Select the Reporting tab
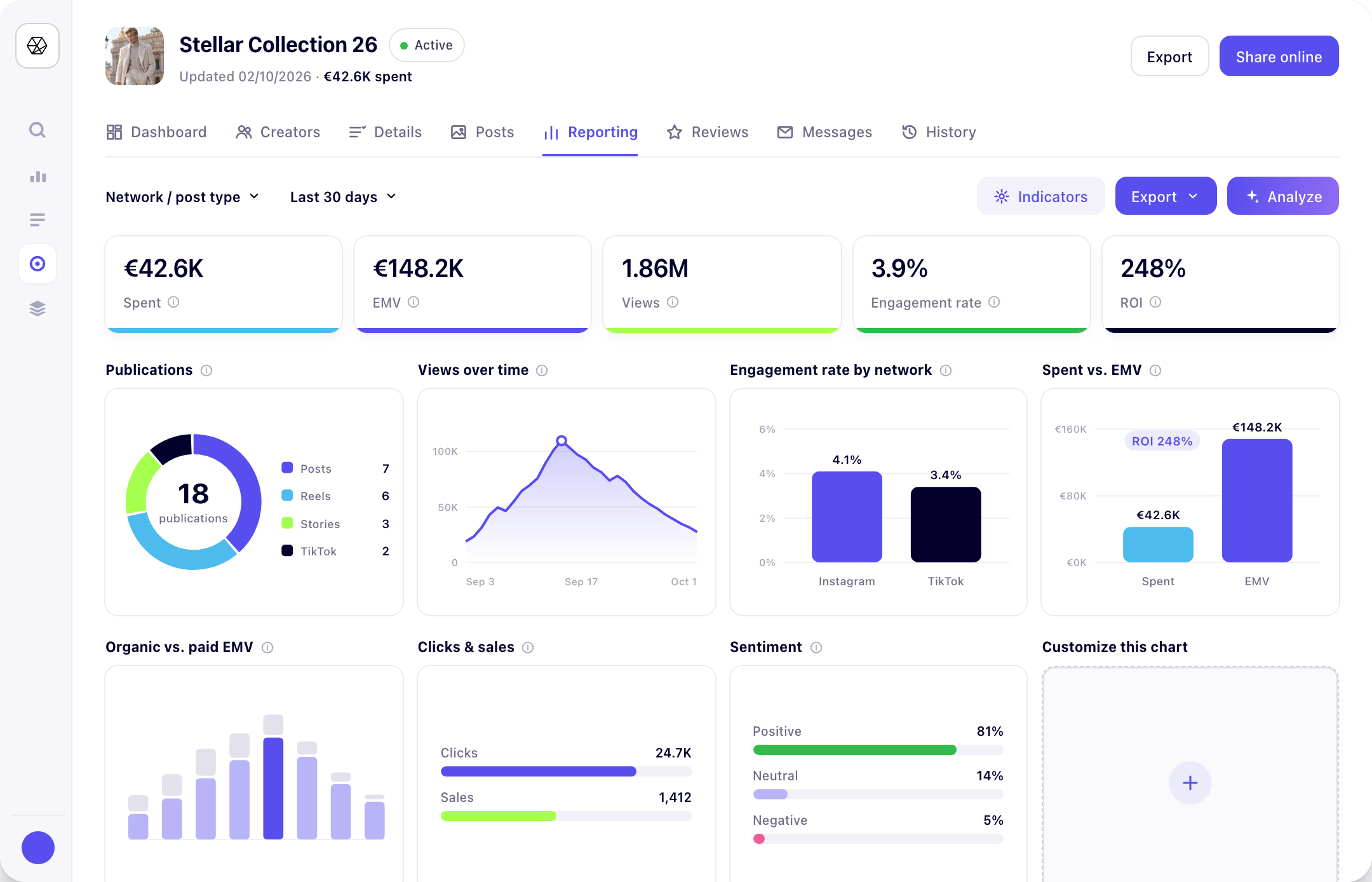The image size is (1372, 882). click(x=590, y=132)
